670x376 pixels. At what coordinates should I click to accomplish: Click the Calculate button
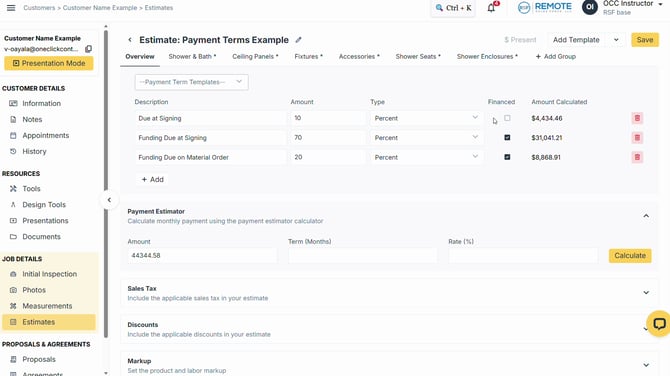(x=630, y=256)
